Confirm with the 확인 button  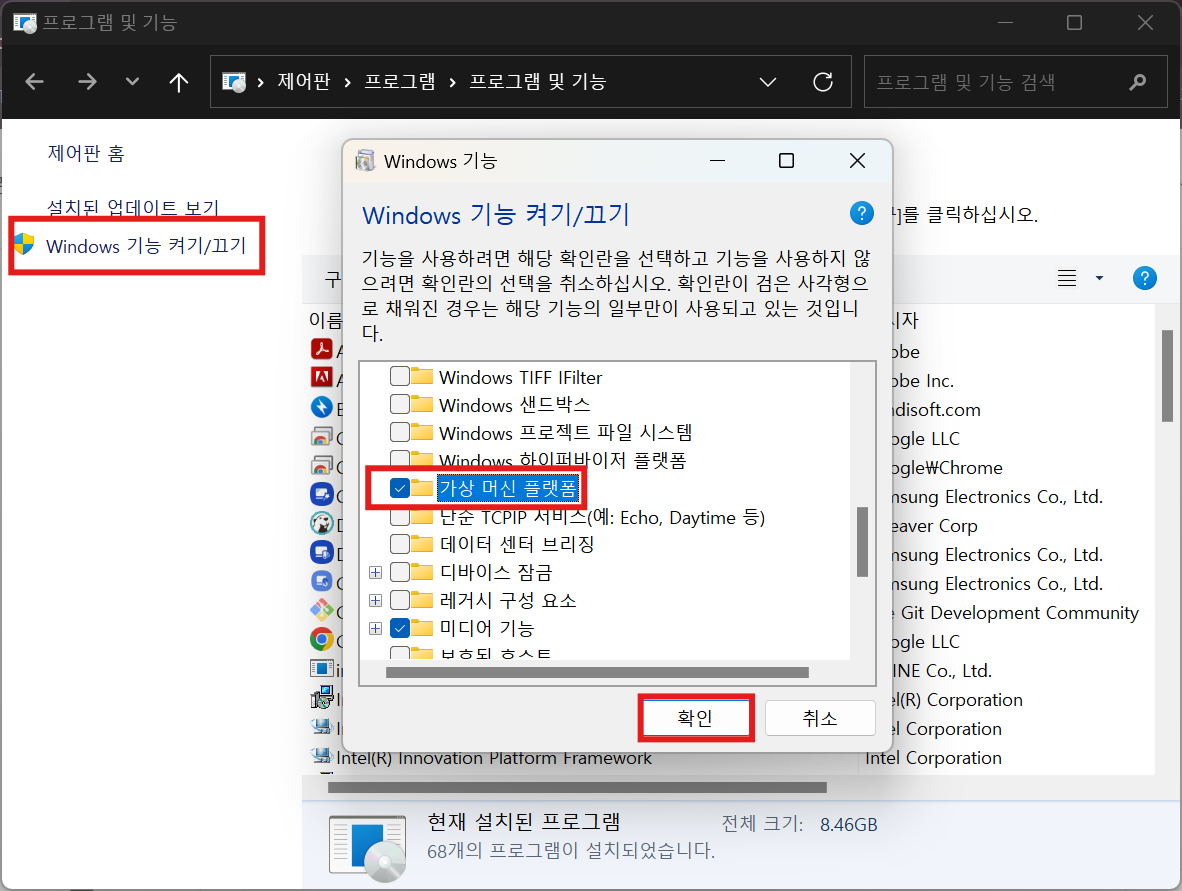click(x=695, y=718)
